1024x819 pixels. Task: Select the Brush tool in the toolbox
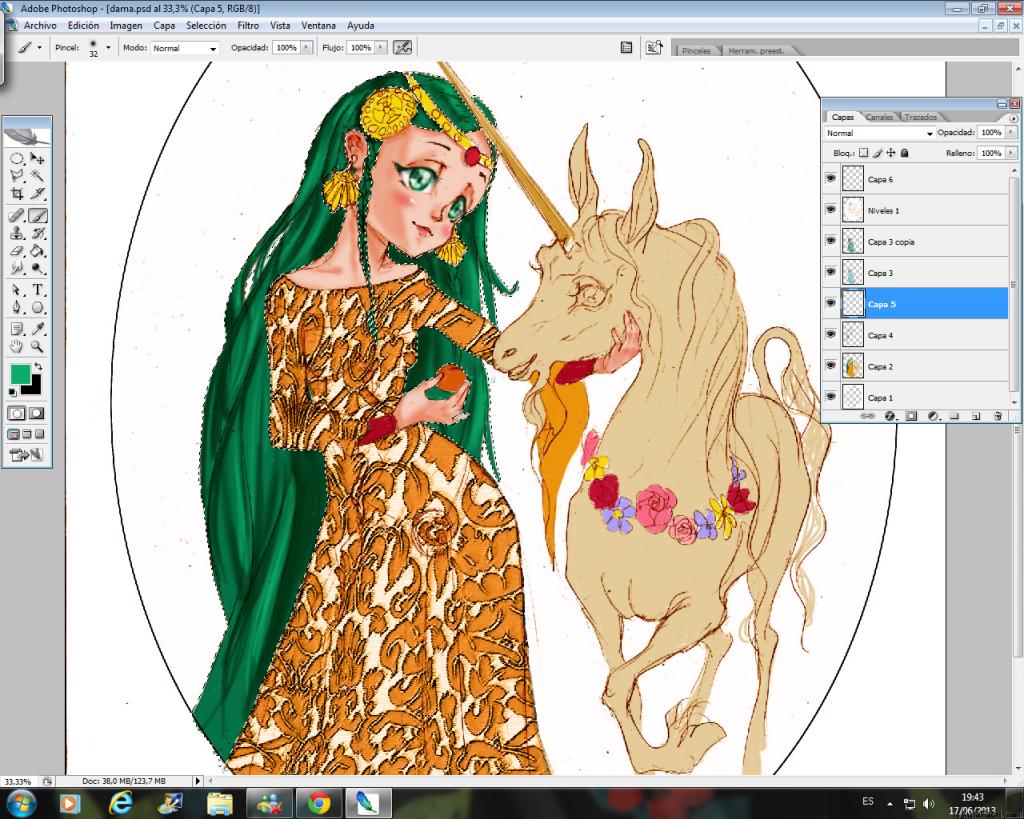[37, 216]
